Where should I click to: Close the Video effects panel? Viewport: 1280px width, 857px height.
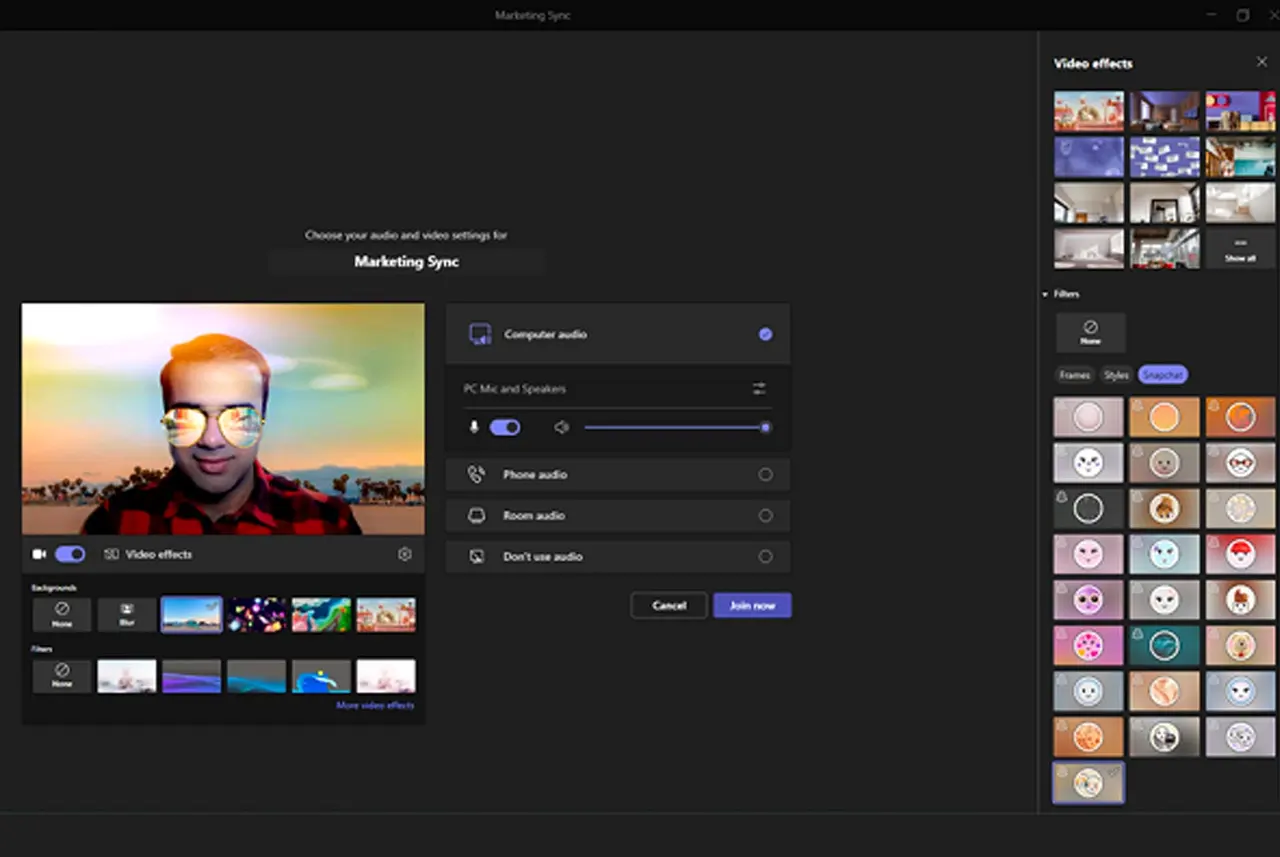click(1261, 62)
